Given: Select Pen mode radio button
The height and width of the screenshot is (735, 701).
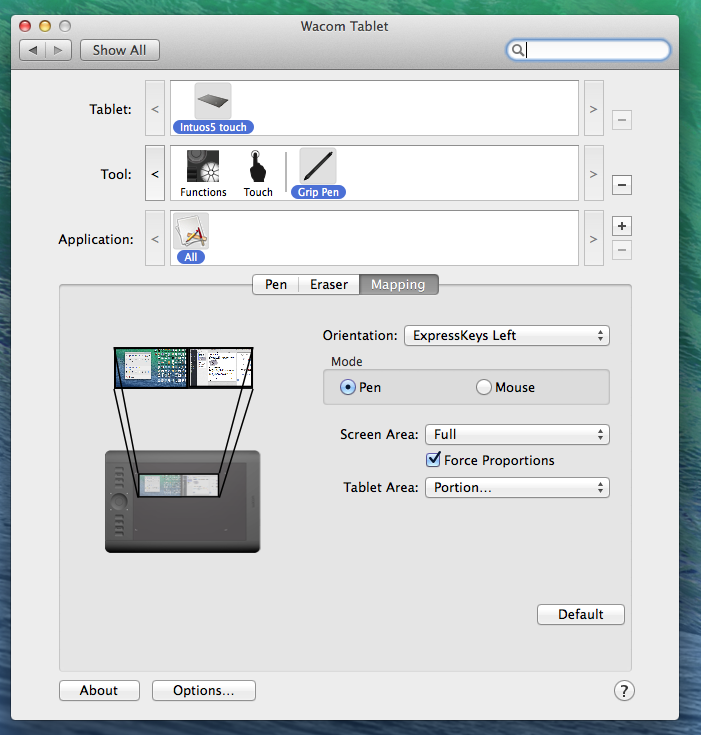Looking at the screenshot, I should click(347, 387).
